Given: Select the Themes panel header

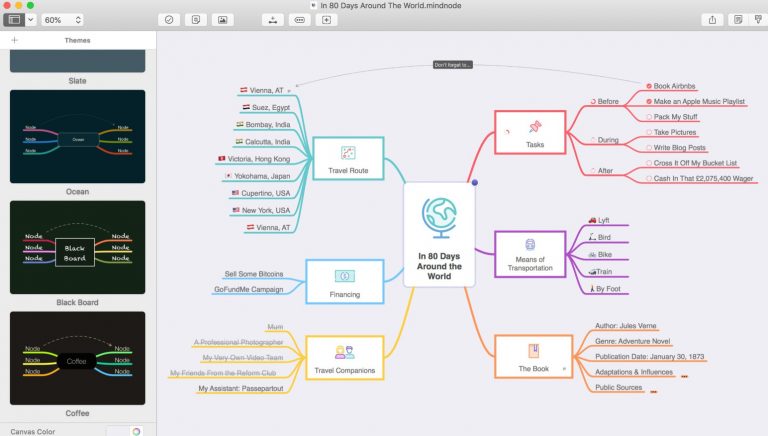Looking at the screenshot, I should coord(77,40).
